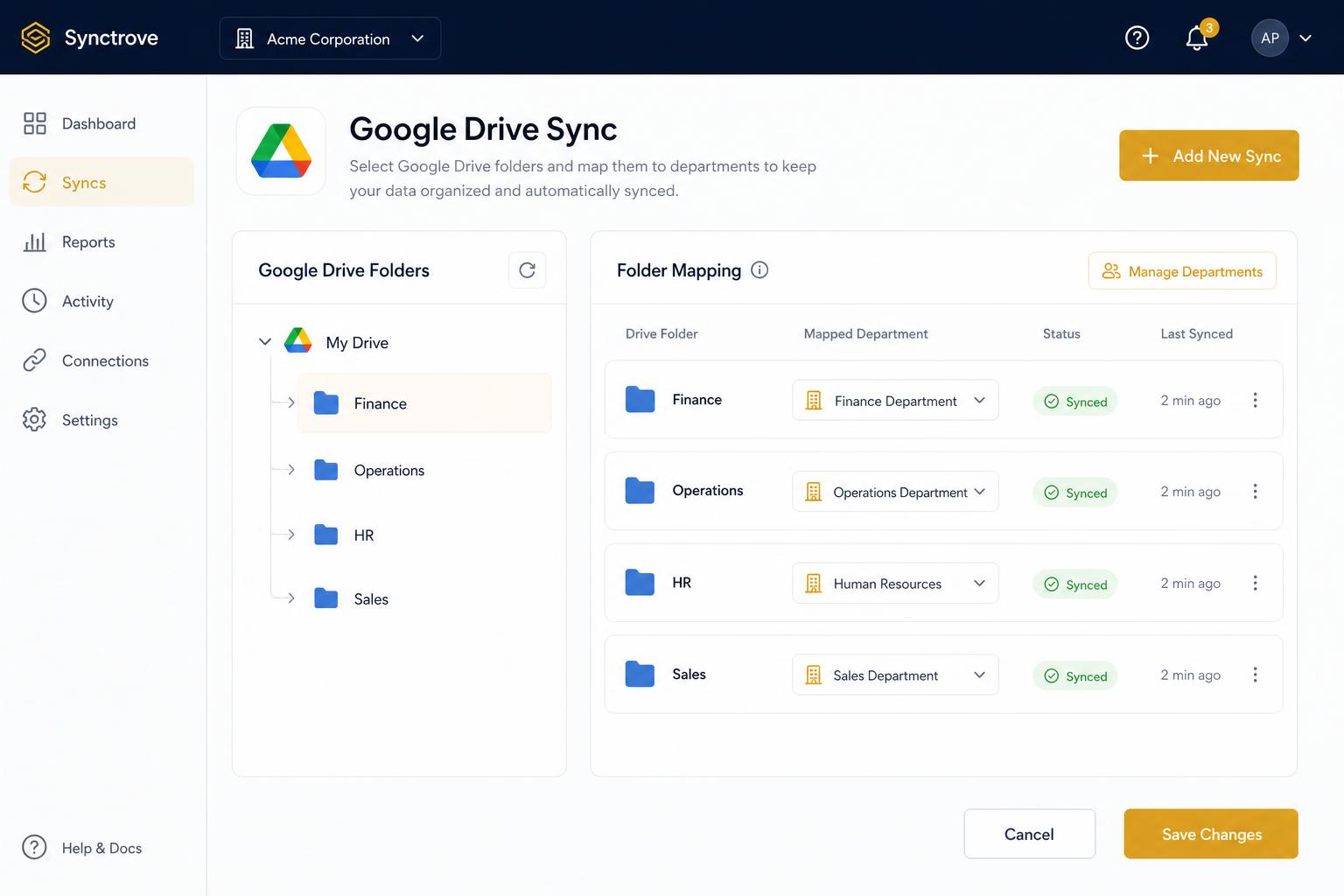The image size is (1344, 896).
Task: Open Activity from the sidebar
Action: 101,301
